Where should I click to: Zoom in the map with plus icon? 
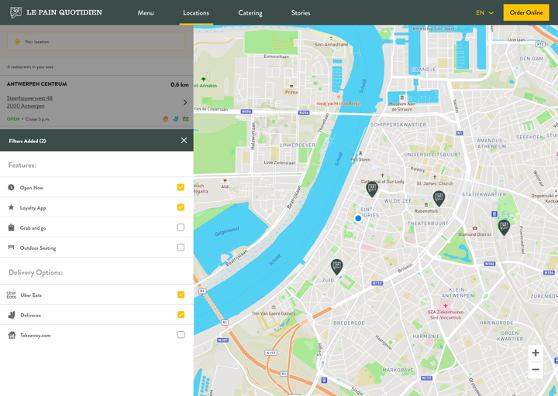click(x=535, y=353)
